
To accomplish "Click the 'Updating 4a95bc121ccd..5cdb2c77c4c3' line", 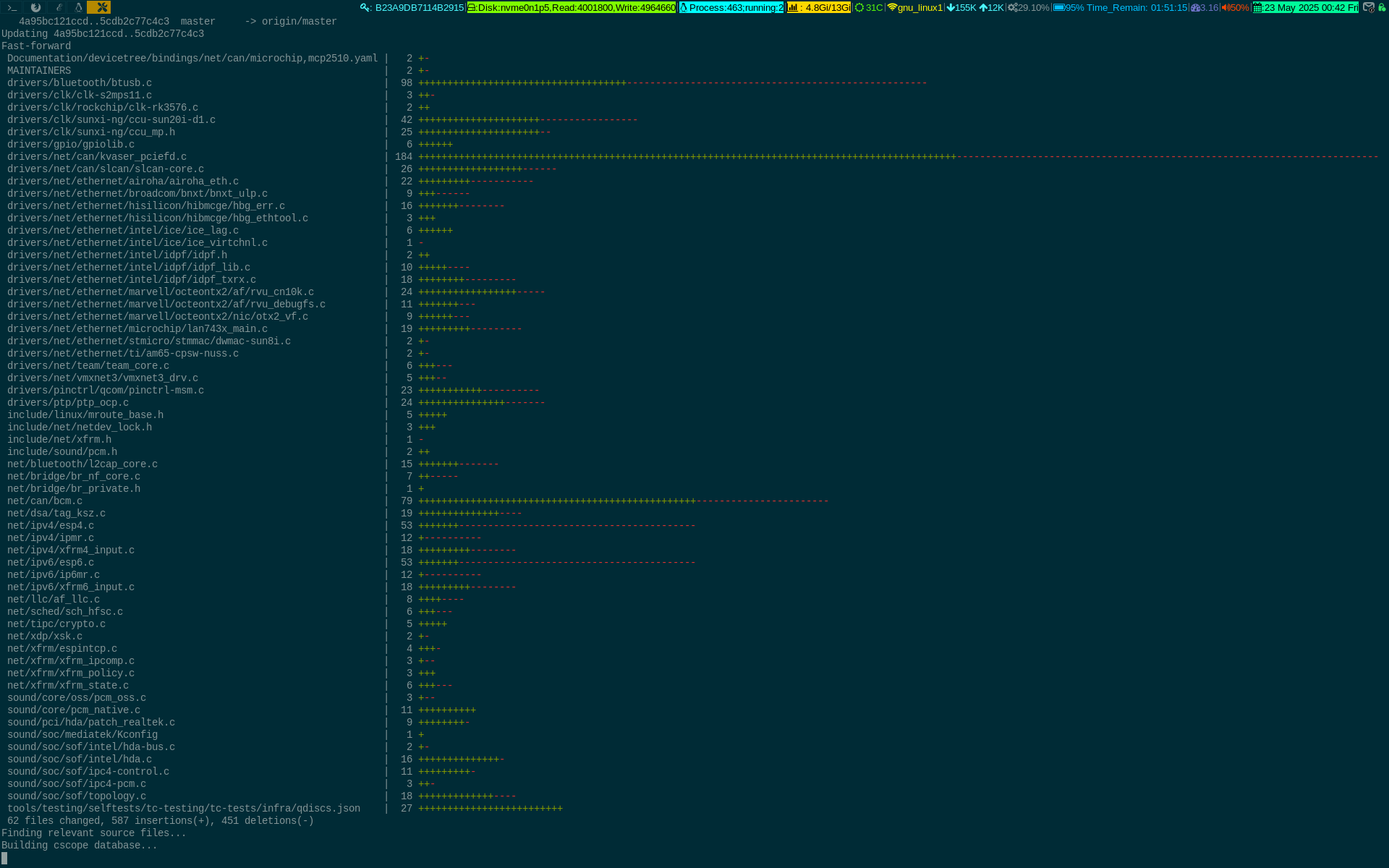I will [103, 34].
